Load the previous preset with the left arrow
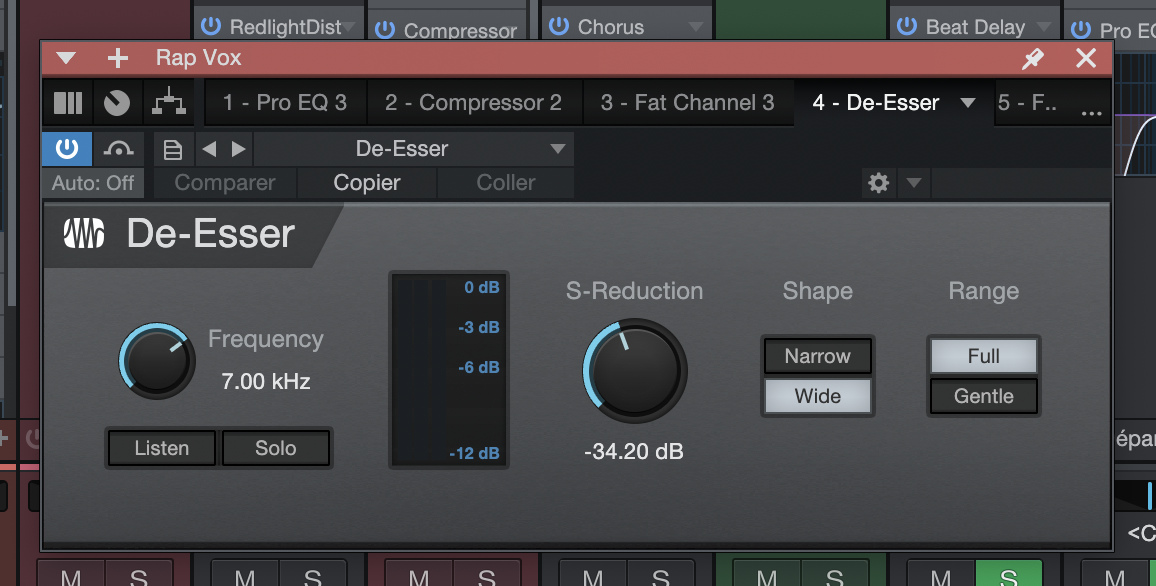 tap(209, 149)
